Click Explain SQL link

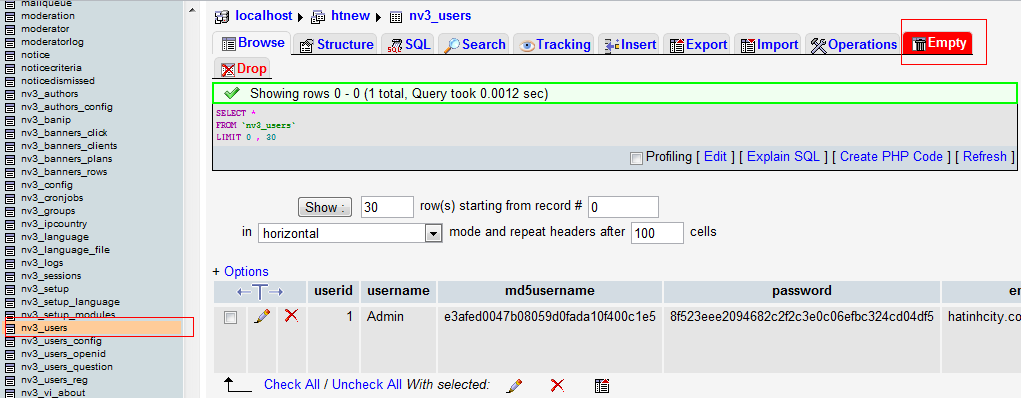click(x=783, y=156)
